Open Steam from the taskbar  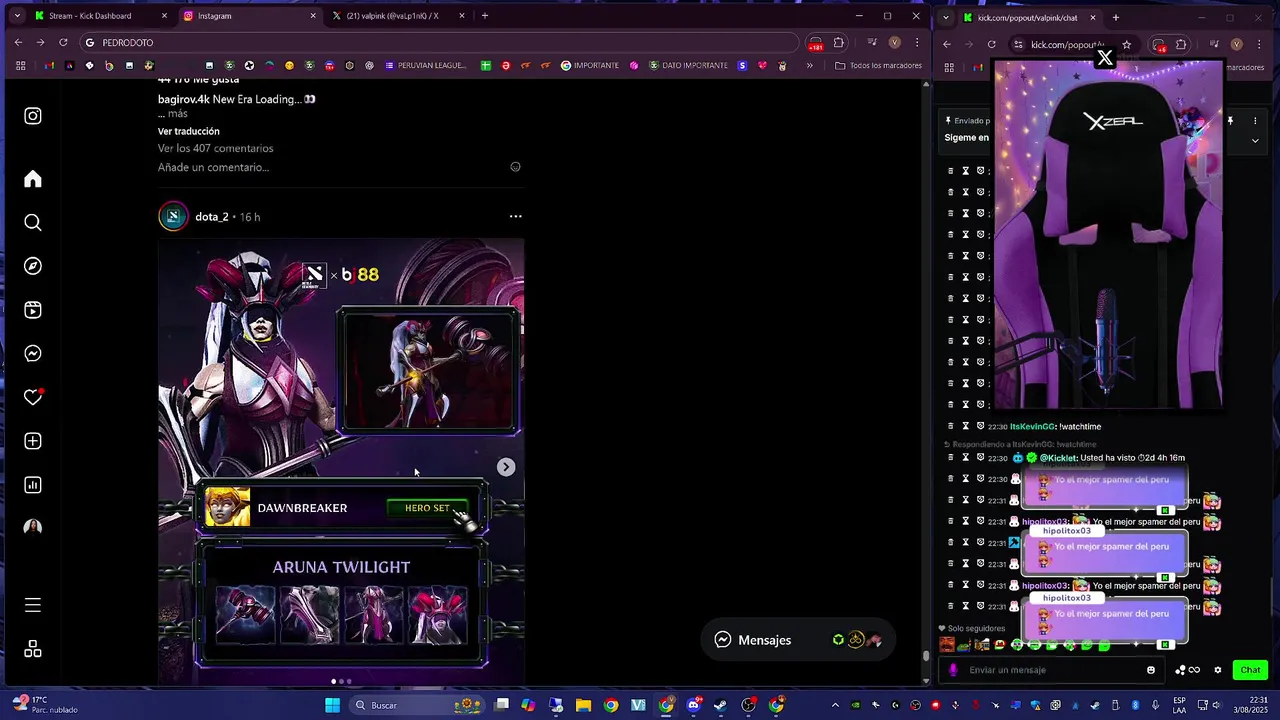pos(720,705)
